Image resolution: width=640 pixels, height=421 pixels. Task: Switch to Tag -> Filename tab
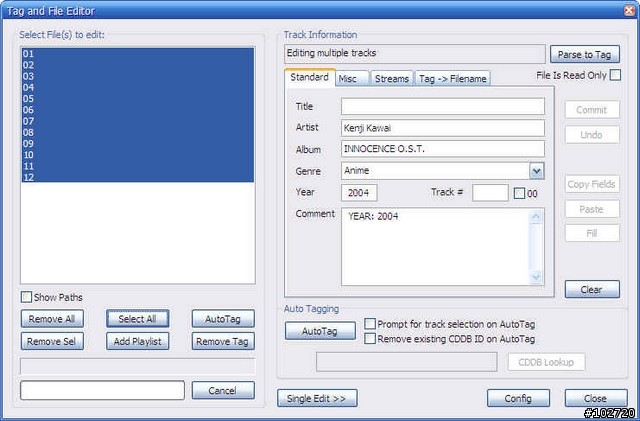(x=453, y=78)
